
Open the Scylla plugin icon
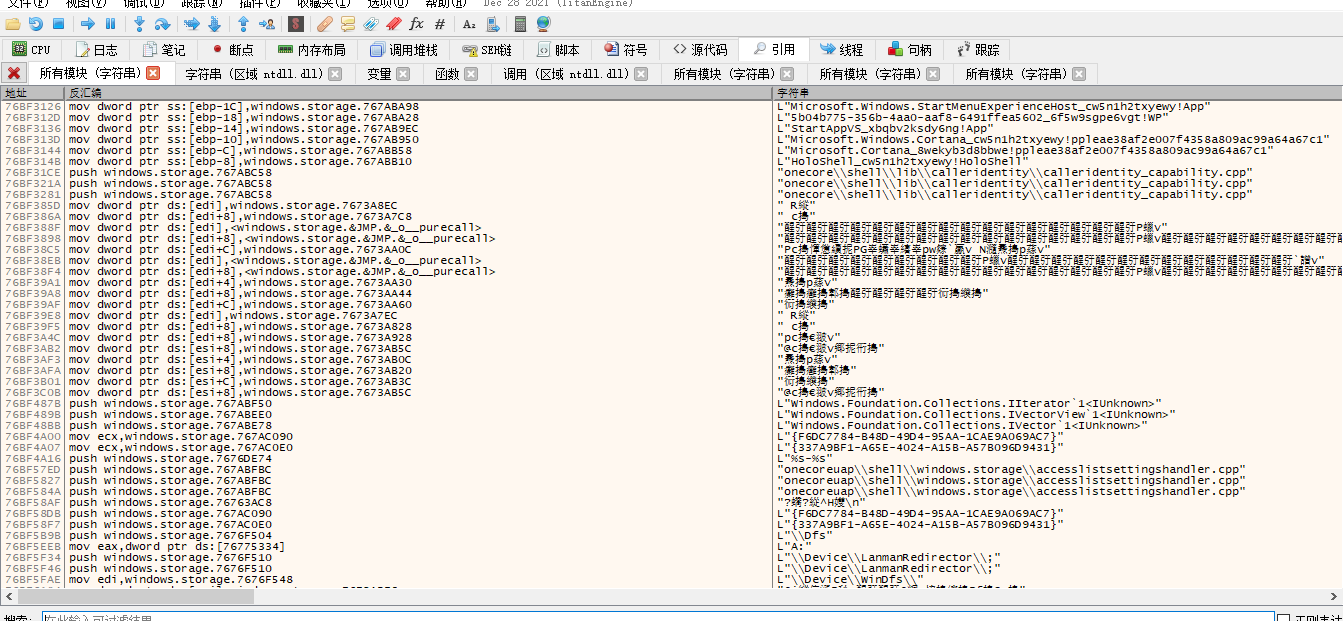[x=296, y=23]
